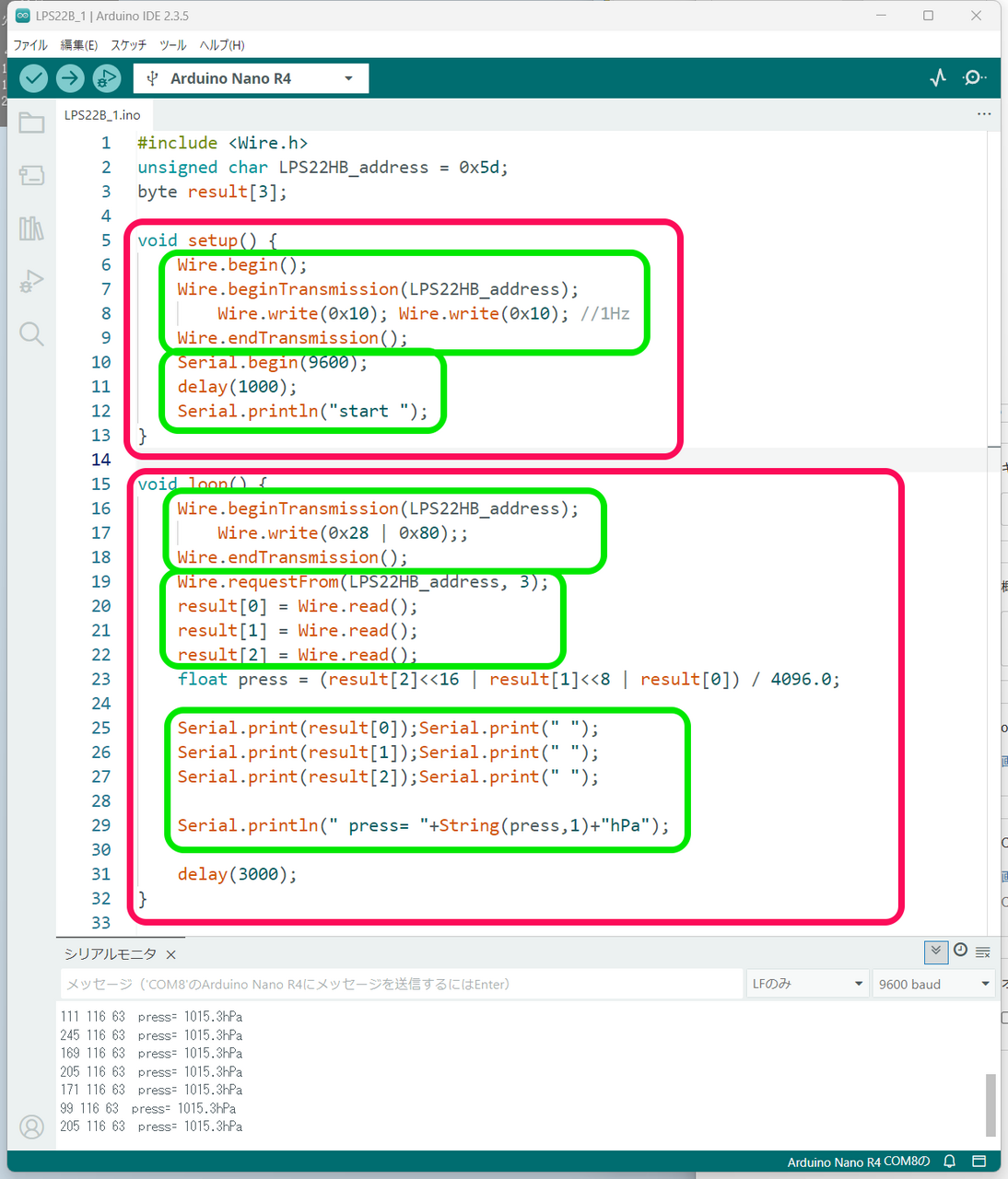Clear serial monitor output
The height and width of the screenshot is (1179, 1008).
coord(983,951)
